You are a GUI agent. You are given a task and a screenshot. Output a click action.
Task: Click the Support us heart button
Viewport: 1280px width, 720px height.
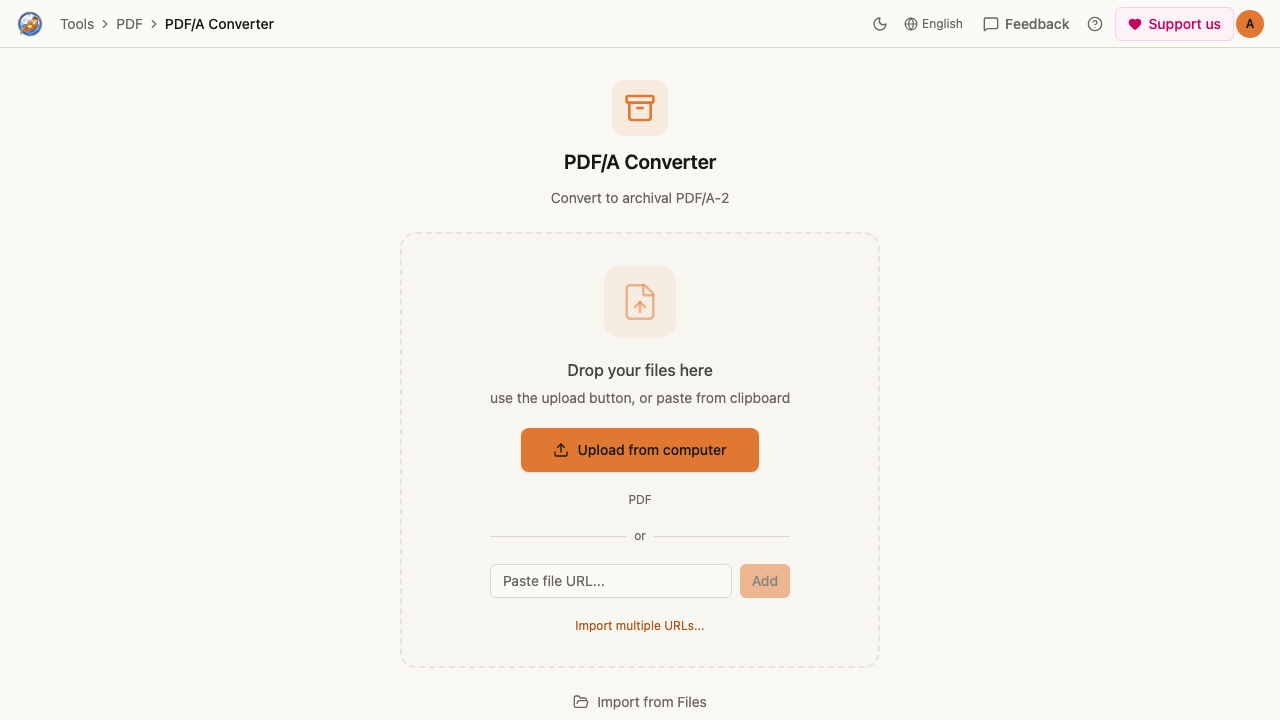coord(1174,24)
